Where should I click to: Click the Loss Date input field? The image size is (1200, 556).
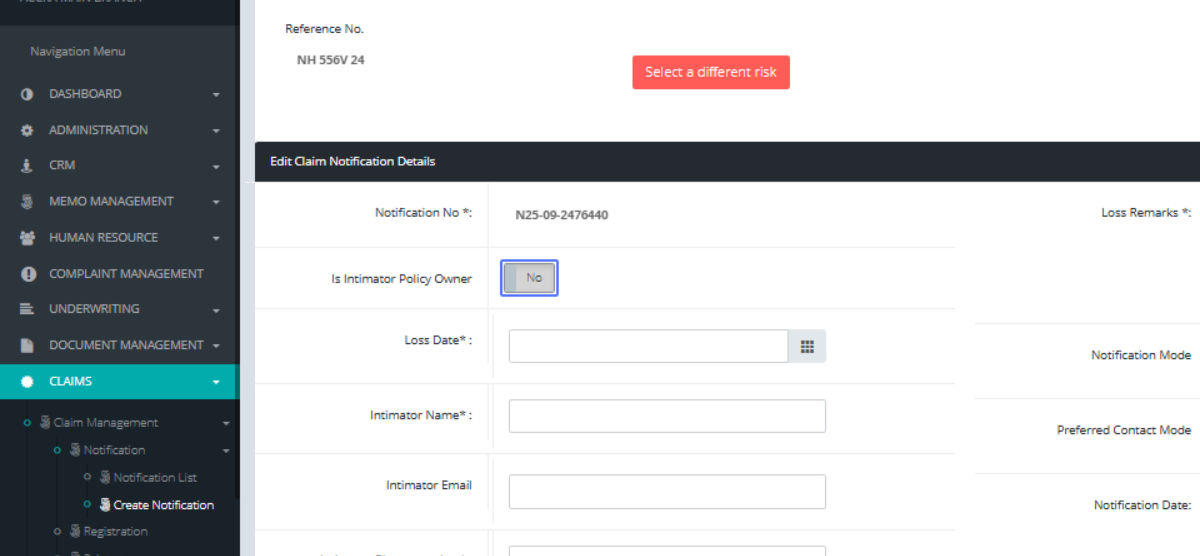click(648, 346)
